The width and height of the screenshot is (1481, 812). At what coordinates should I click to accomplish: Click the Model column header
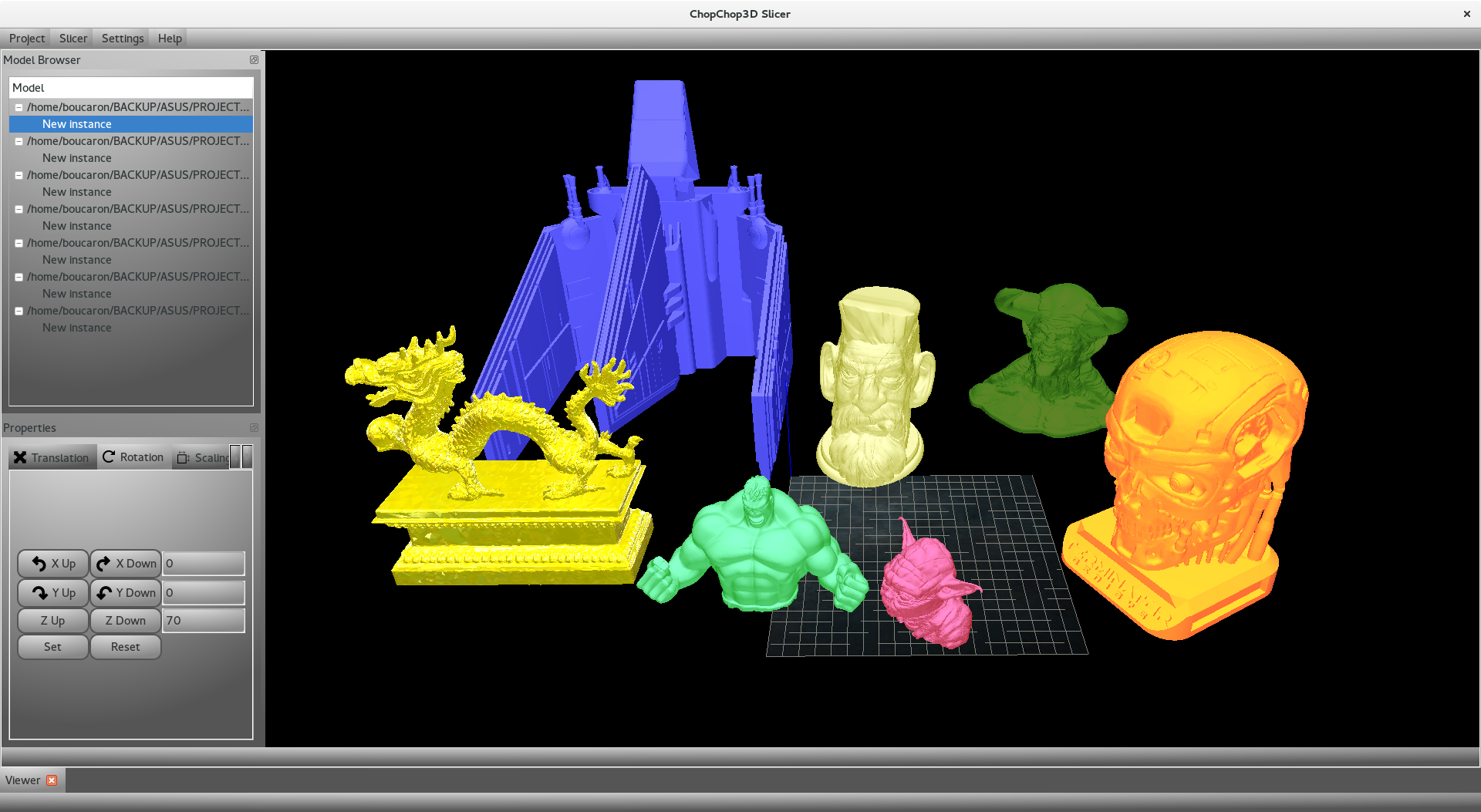(x=131, y=88)
